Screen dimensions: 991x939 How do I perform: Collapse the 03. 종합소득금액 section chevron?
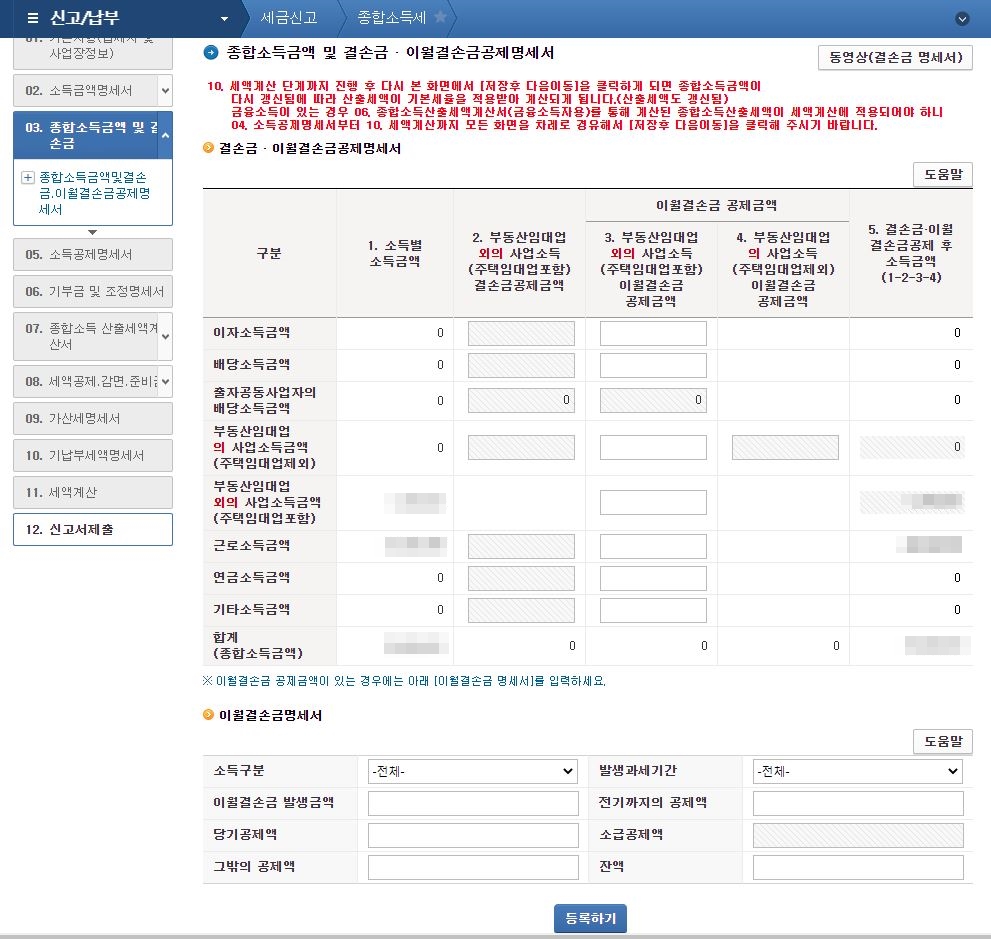(165, 135)
